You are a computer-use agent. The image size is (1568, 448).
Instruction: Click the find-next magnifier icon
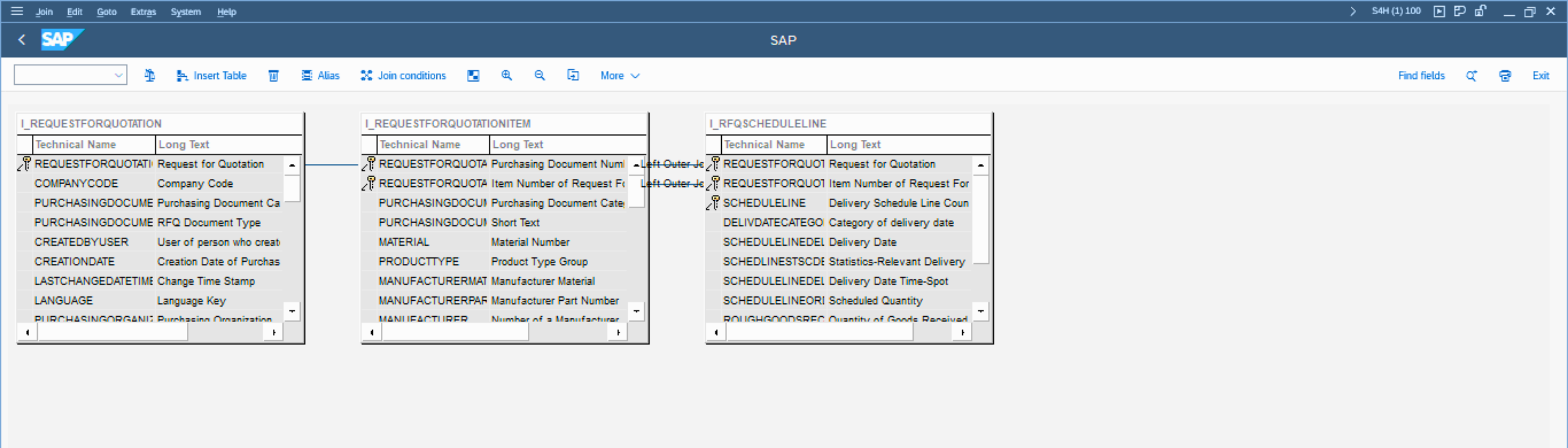(x=1471, y=75)
